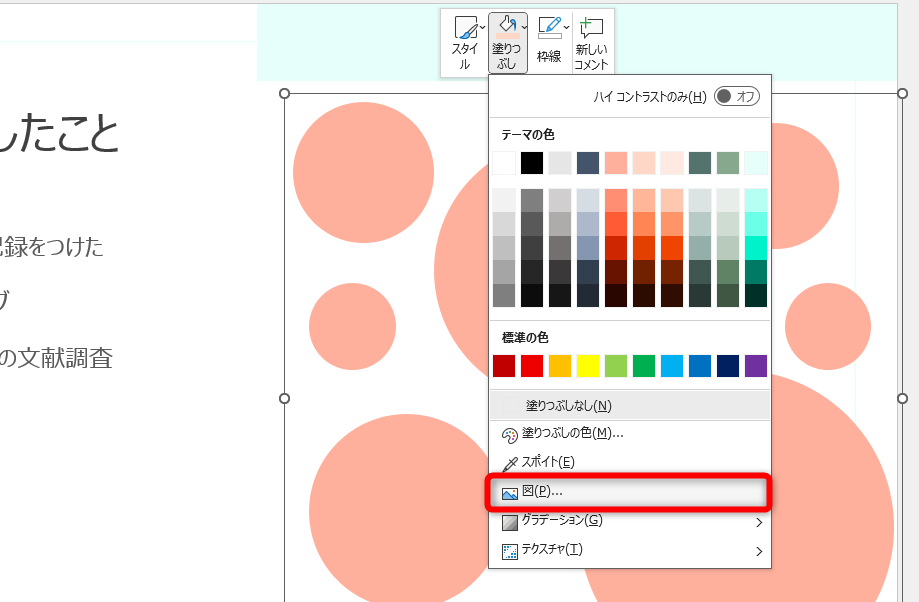Screen dimensions: 919x602
Task: Toggle ハイ コントラストのみ switch
Action: (x=736, y=97)
